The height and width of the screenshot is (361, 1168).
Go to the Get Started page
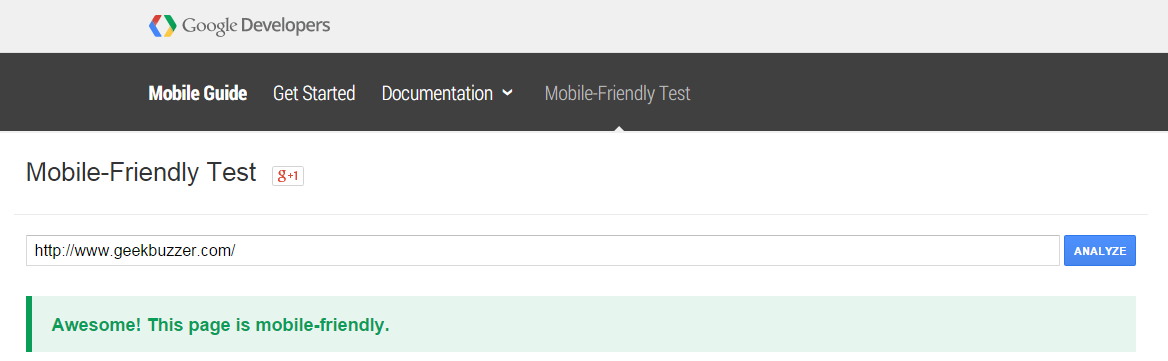click(x=314, y=94)
